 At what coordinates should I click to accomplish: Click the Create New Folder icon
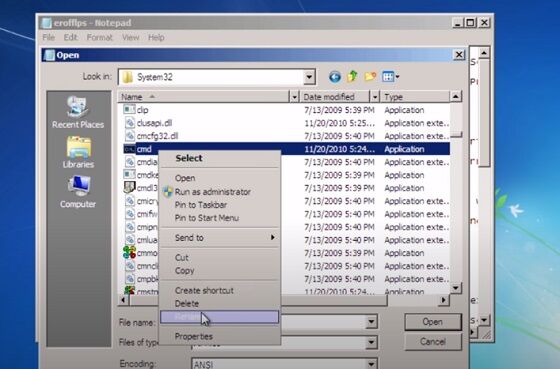click(370, 76)
